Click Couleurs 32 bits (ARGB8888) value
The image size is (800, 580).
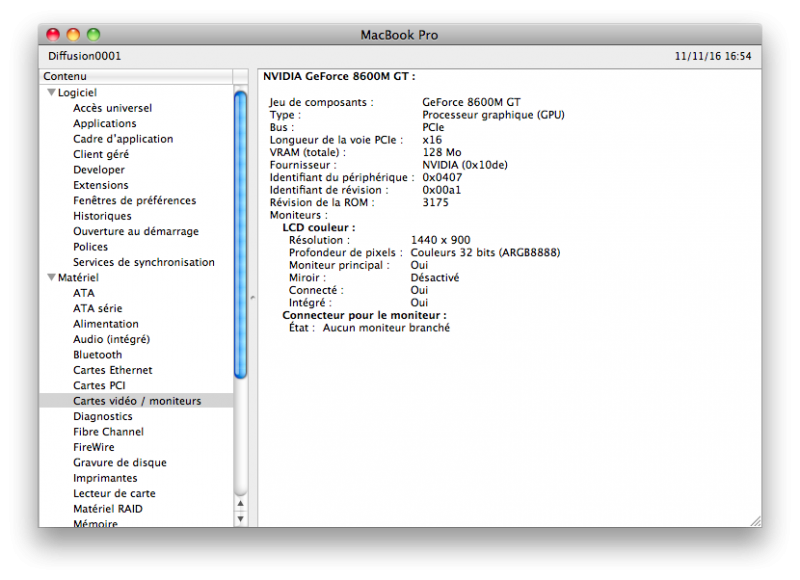[485, 253]
